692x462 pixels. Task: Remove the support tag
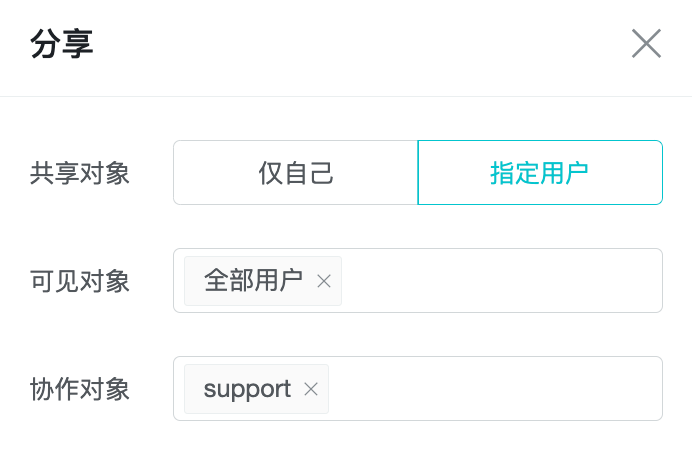(311, 389)
